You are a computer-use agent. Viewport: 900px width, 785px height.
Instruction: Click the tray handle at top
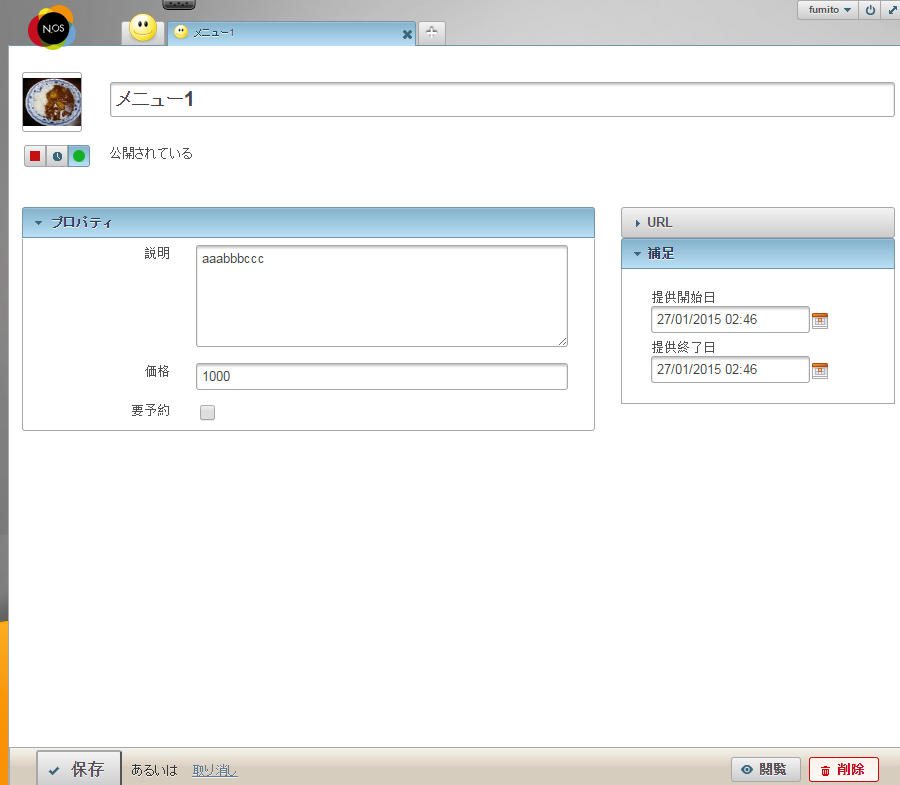(179, 5)
